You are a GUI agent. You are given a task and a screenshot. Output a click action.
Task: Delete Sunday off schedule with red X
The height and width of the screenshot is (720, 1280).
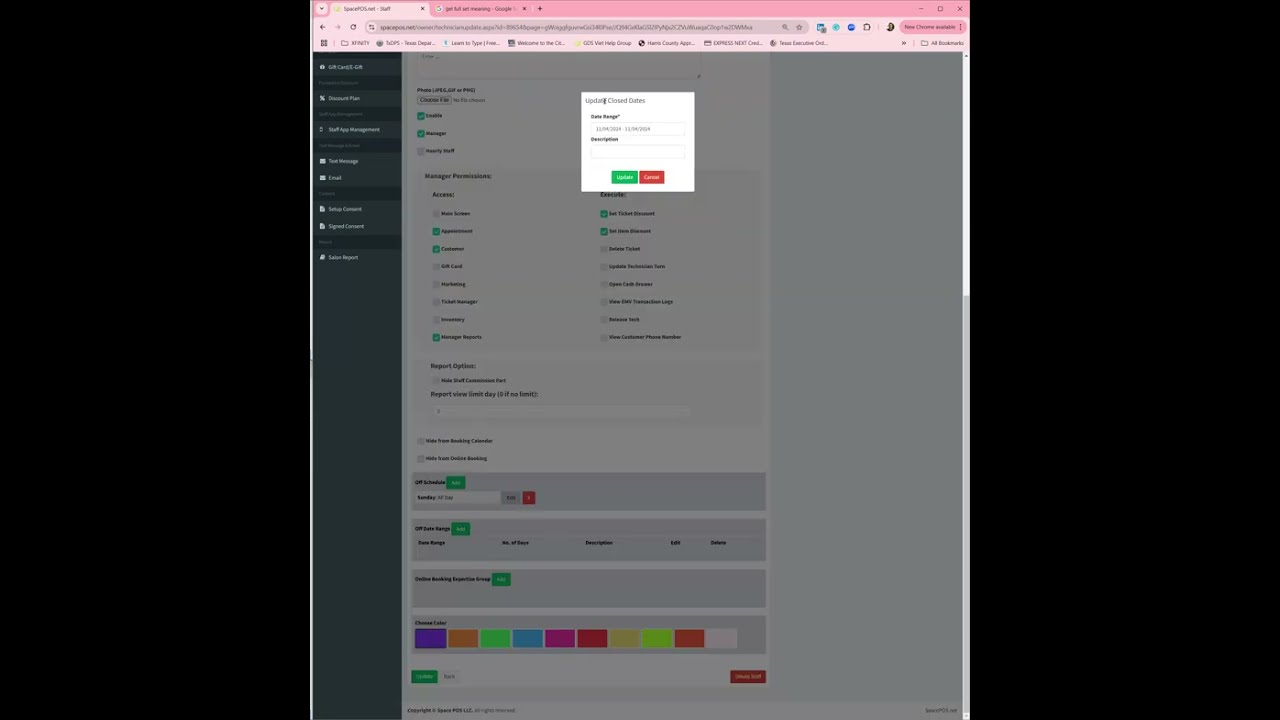click(x=529, y=498)
